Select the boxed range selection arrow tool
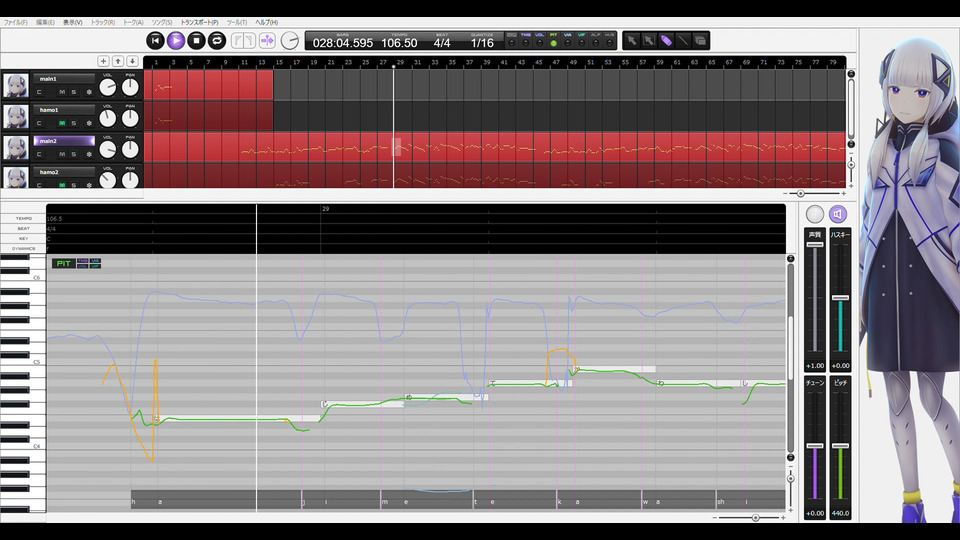The height and width of the screenshot is (540, 960). tap(650, 40)
